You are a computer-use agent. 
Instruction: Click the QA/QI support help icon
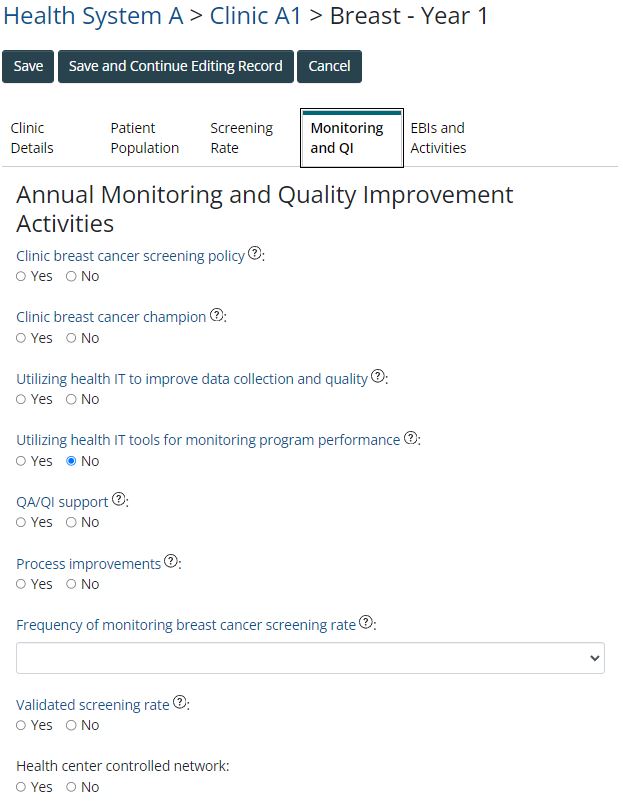(119, 500)
